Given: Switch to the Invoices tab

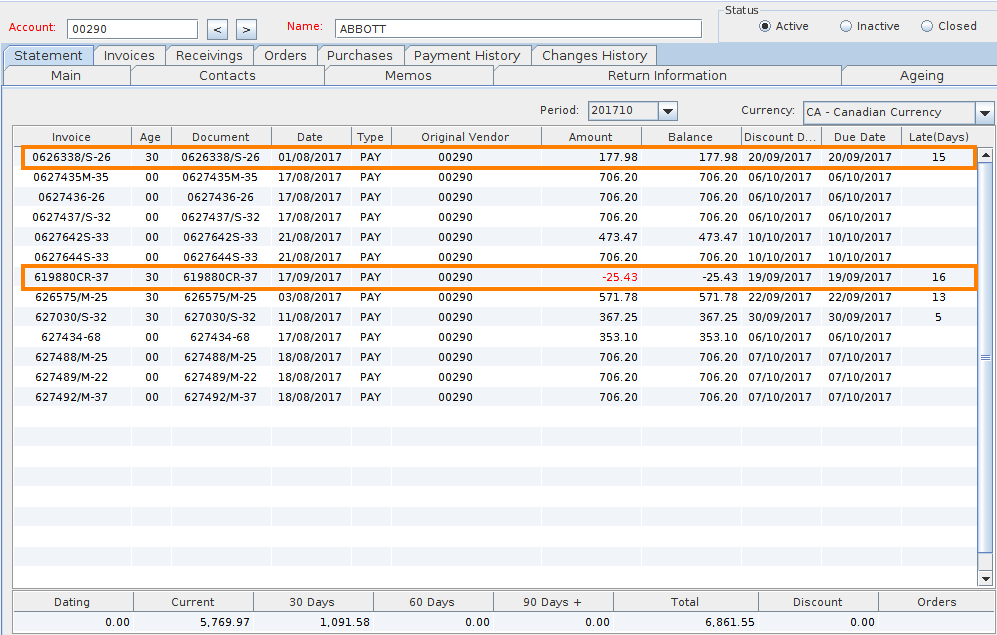Looking at the screenshot, I should point(129,56).
